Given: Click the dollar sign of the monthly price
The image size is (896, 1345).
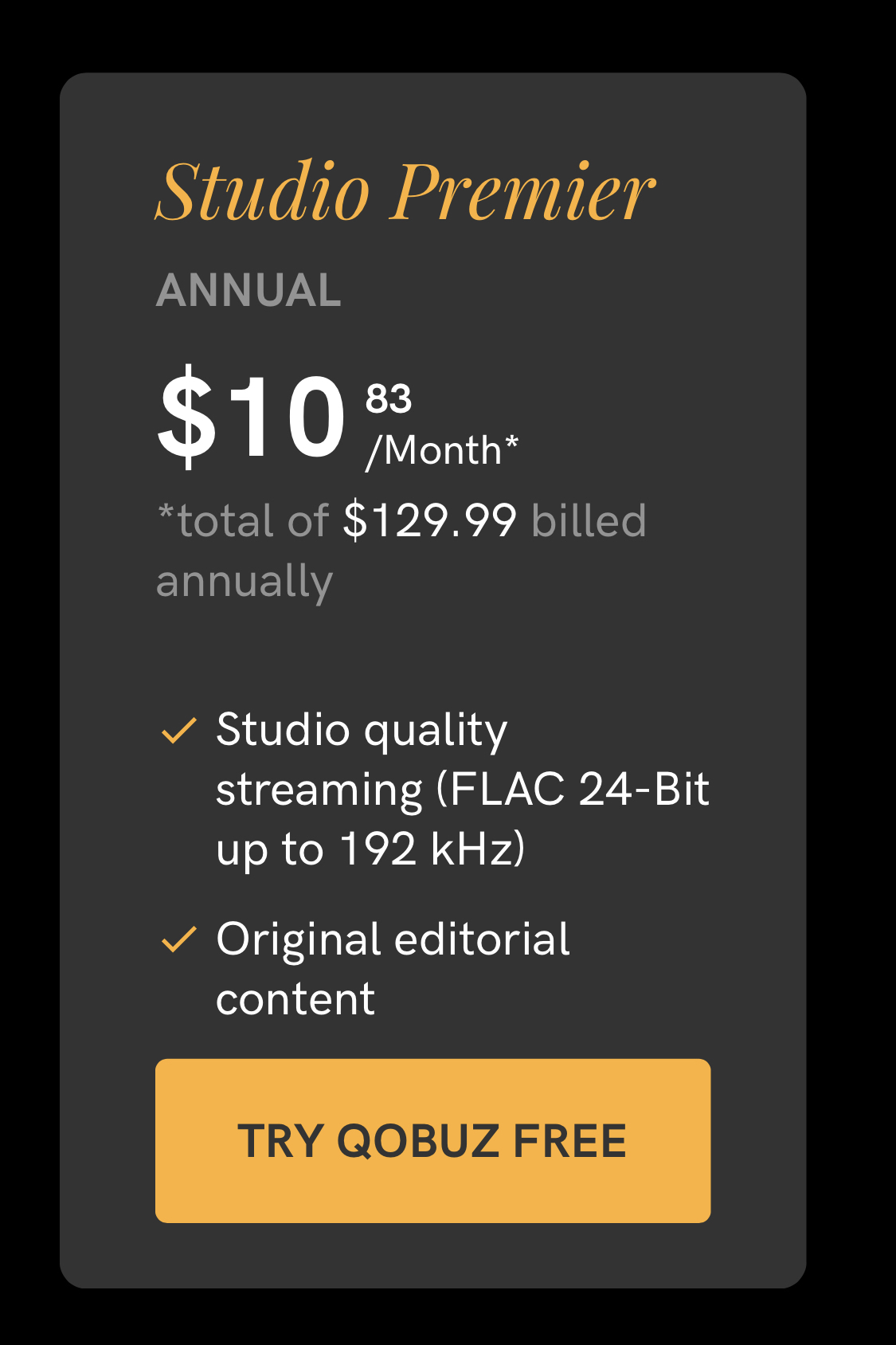Looking at the screenshot, I should pos(186,417).
